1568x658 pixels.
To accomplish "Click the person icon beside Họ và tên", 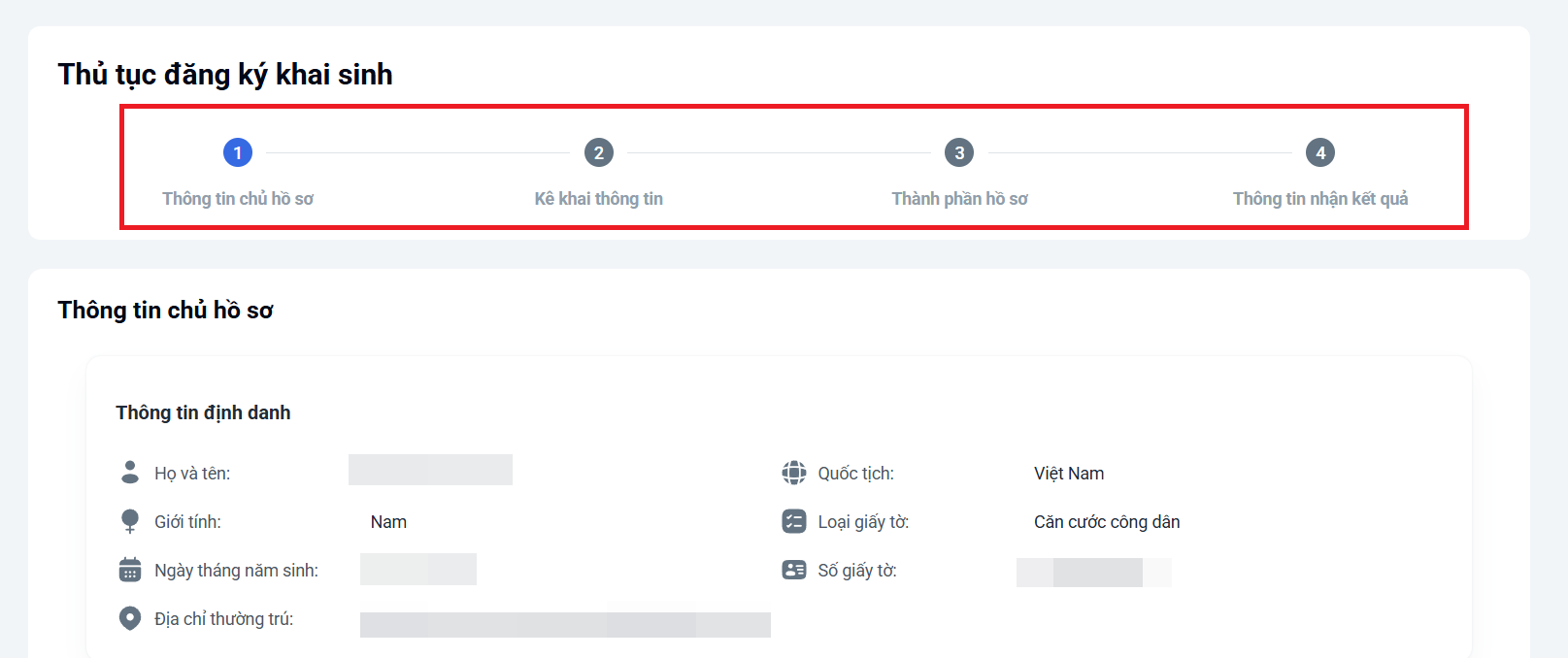I will click(x=129, y=471).
